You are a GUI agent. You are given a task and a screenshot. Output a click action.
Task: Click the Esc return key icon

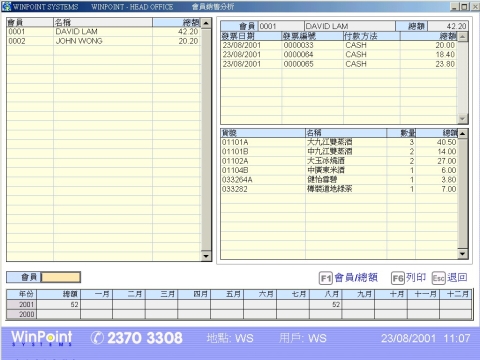(439, 278)
